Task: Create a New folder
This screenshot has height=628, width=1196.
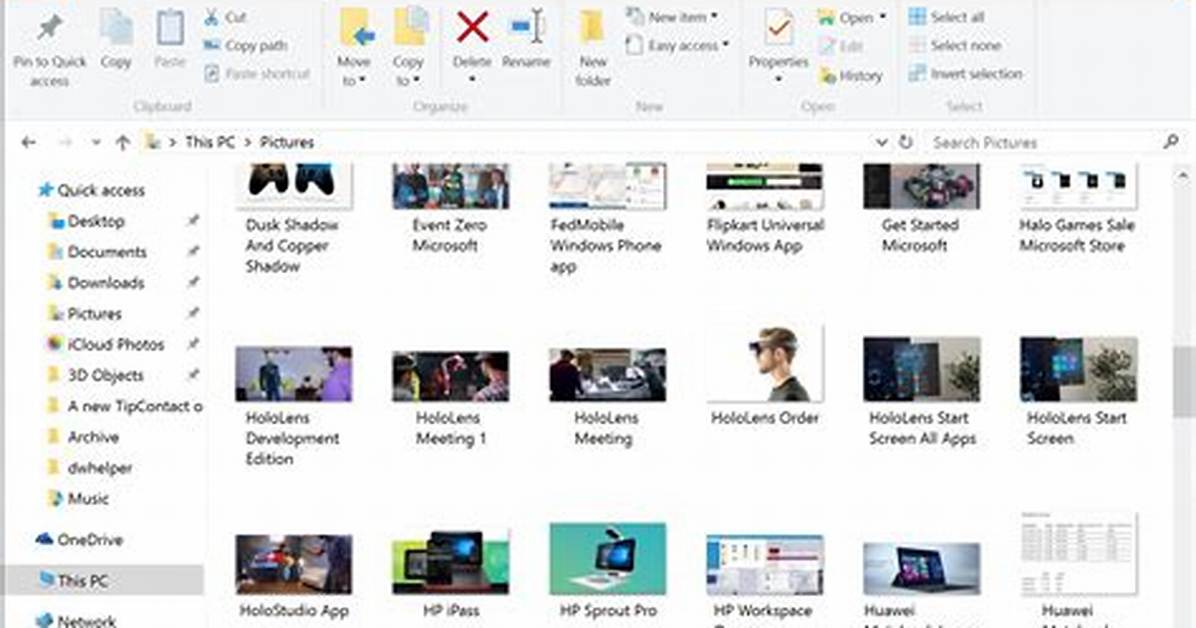Action: coord(593,47)
